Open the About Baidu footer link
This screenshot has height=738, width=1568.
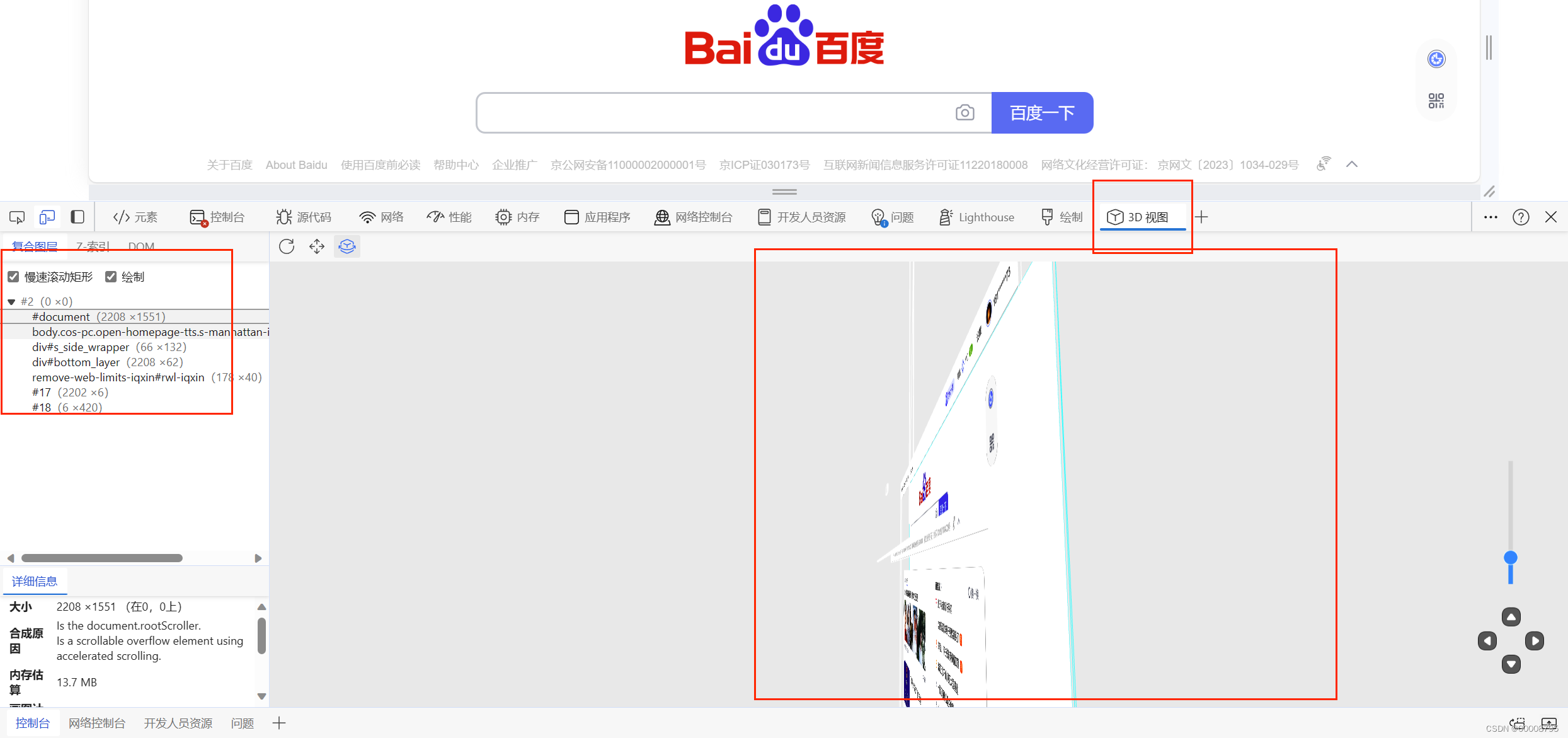[297, 165]
